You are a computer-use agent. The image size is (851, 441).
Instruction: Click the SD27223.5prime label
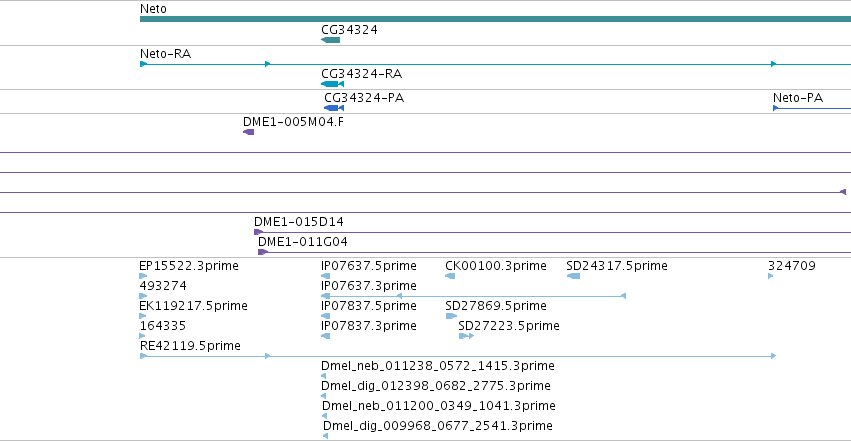tap(509, 325)
